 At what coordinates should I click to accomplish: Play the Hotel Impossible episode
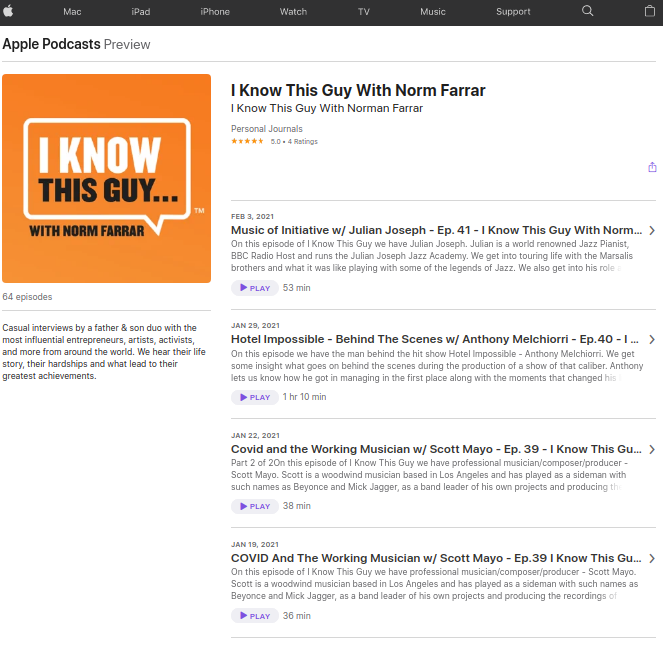coord(254,397)
